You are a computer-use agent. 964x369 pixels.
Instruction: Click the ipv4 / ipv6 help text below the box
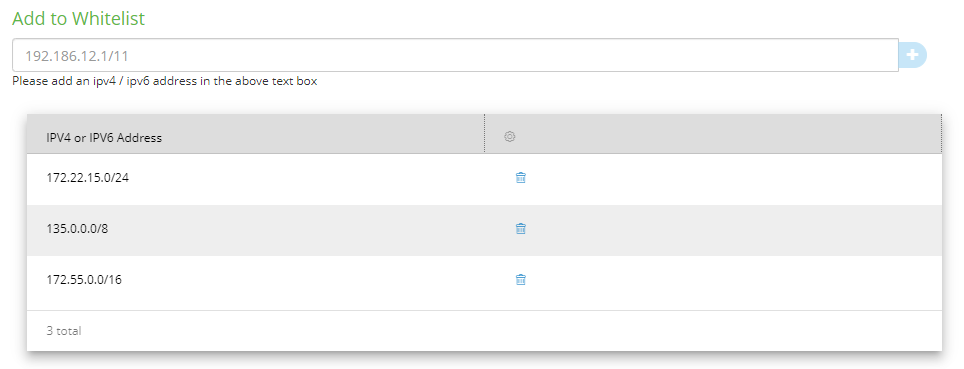point(165,81)
